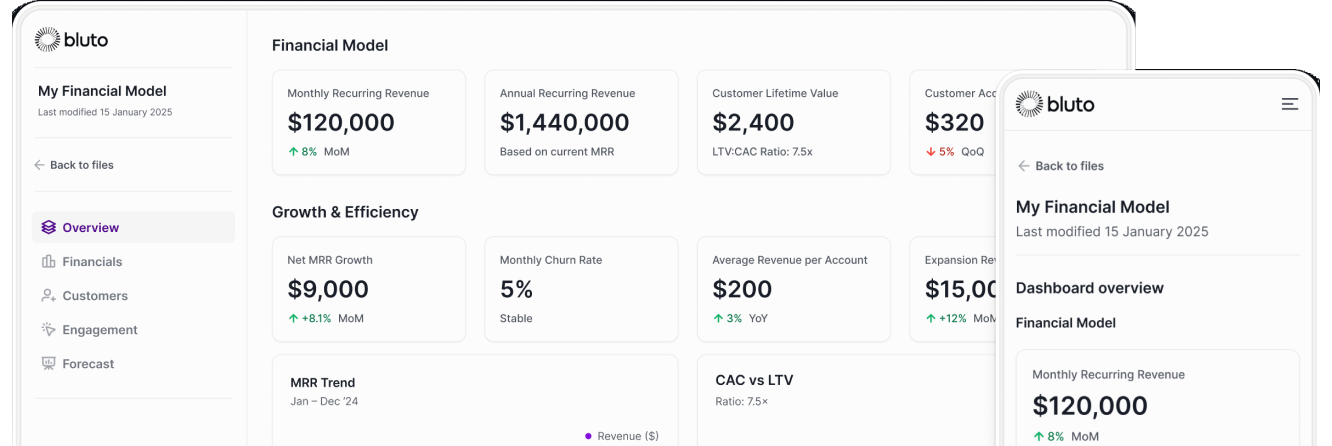Switch to the Forecast section
The height and width of the screenshot is (446, 1332).
coord(88,364)
